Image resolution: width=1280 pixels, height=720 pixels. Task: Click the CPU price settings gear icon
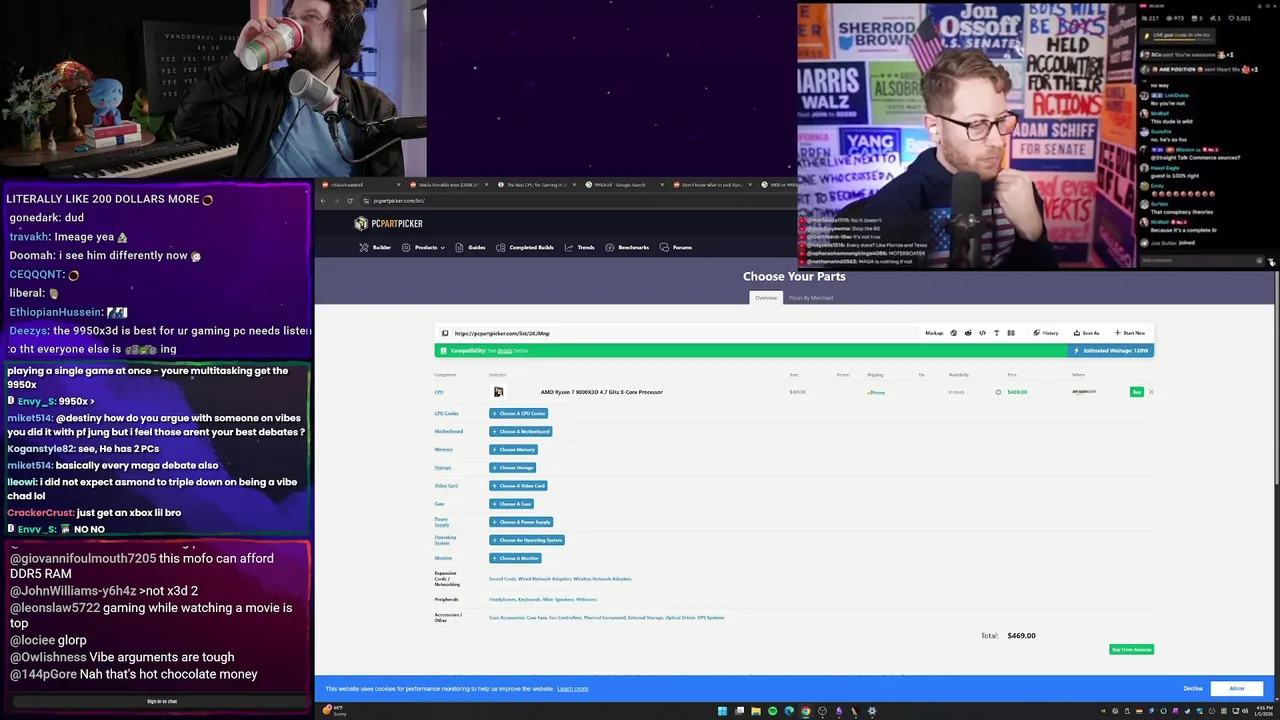[998, 392]
